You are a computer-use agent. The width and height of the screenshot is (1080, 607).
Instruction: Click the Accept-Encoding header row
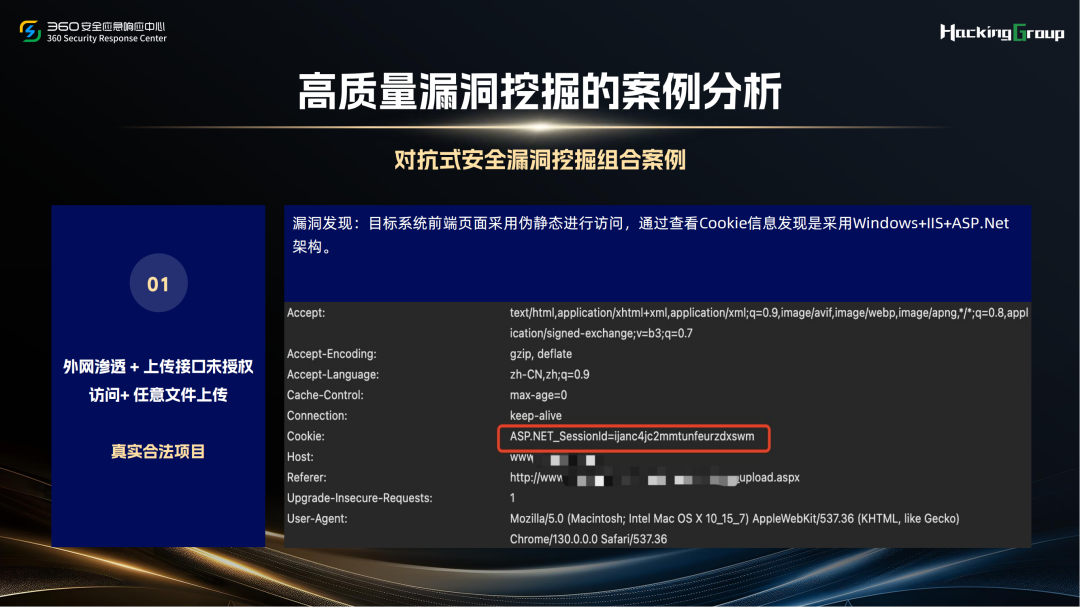tap(331, 354)
